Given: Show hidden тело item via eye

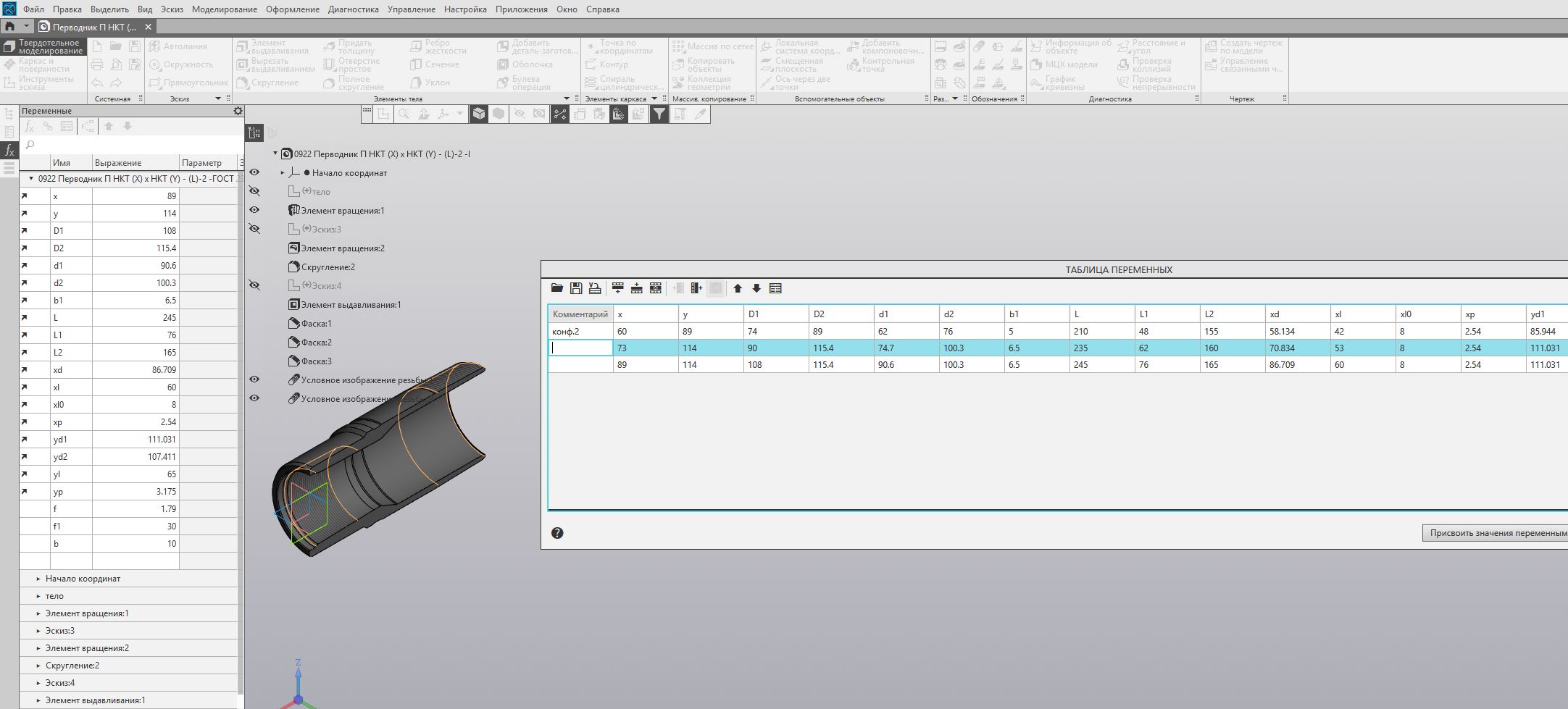Looking at the screenshot, I should pyautogui.click(x=254, y=191).
